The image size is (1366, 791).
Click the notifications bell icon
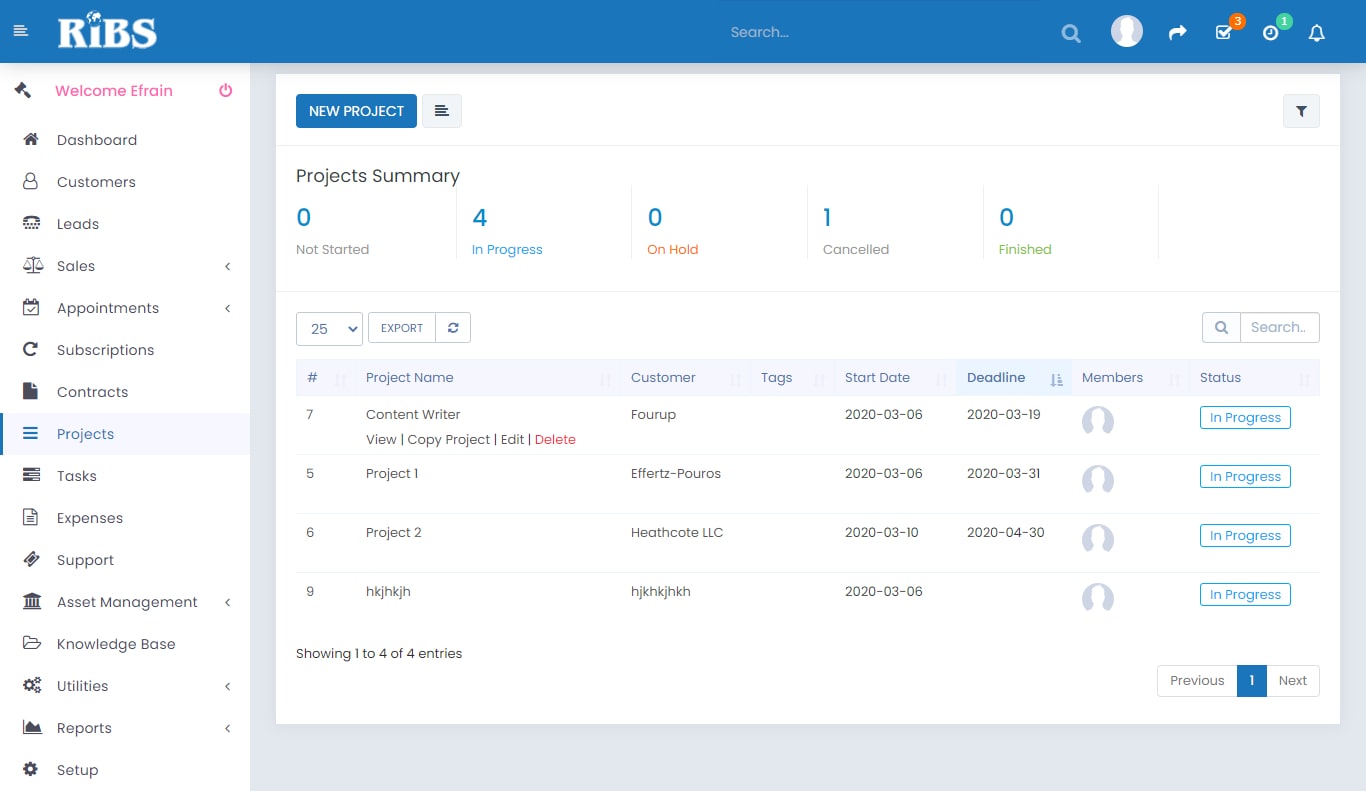(x=1317, y=33)
